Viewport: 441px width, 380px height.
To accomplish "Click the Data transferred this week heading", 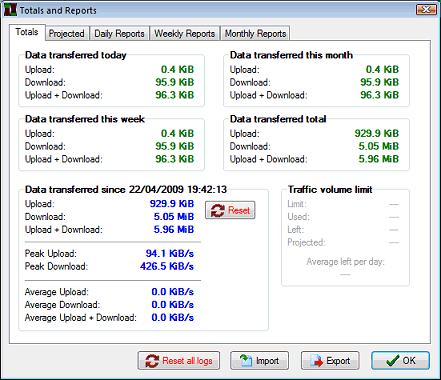I will (x=85, y=119).
